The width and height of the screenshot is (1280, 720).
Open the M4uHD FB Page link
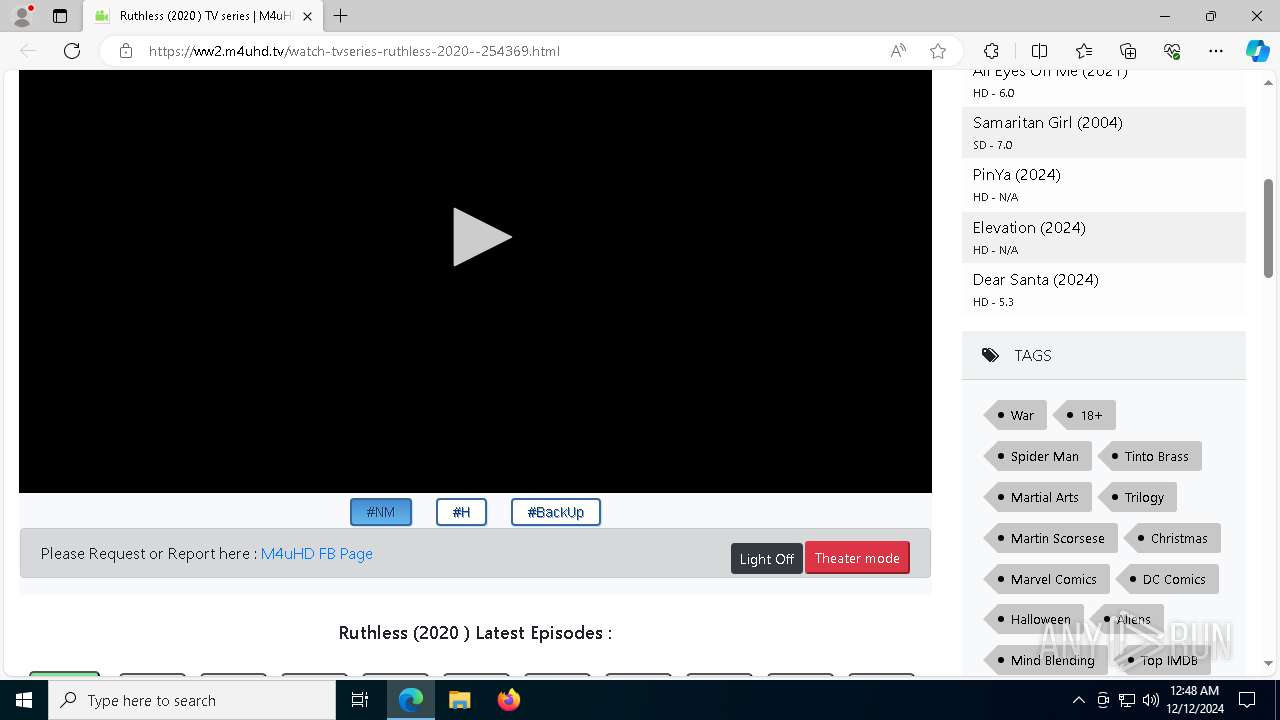click(317, 553)
